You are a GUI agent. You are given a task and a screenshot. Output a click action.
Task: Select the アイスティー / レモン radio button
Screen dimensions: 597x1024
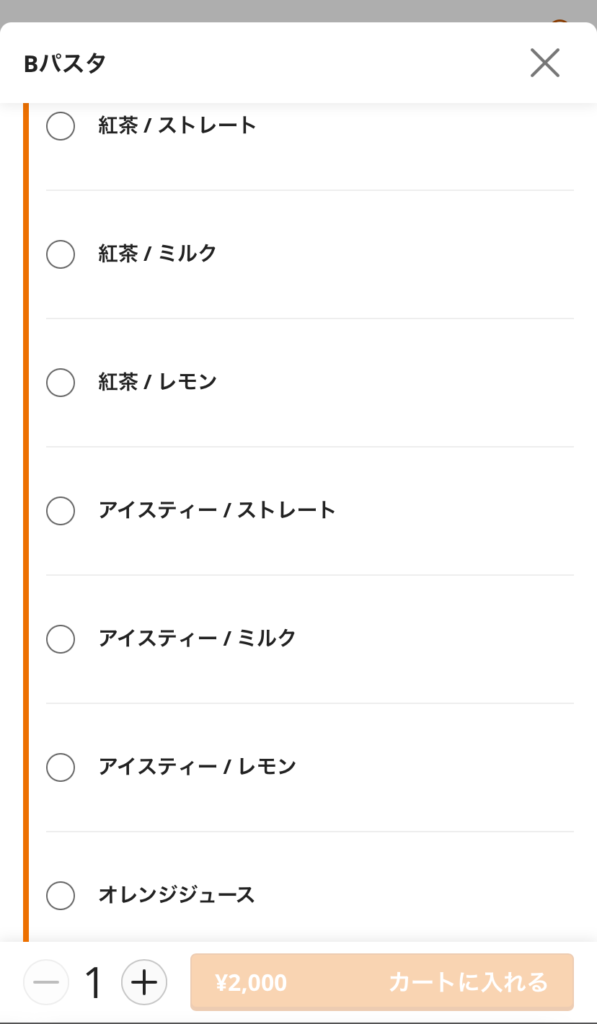pos(60,767)
